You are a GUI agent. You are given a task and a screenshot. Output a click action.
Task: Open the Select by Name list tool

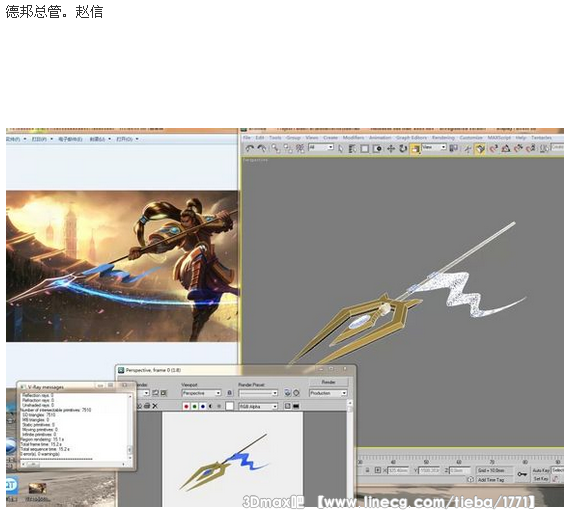coord(352,149)
